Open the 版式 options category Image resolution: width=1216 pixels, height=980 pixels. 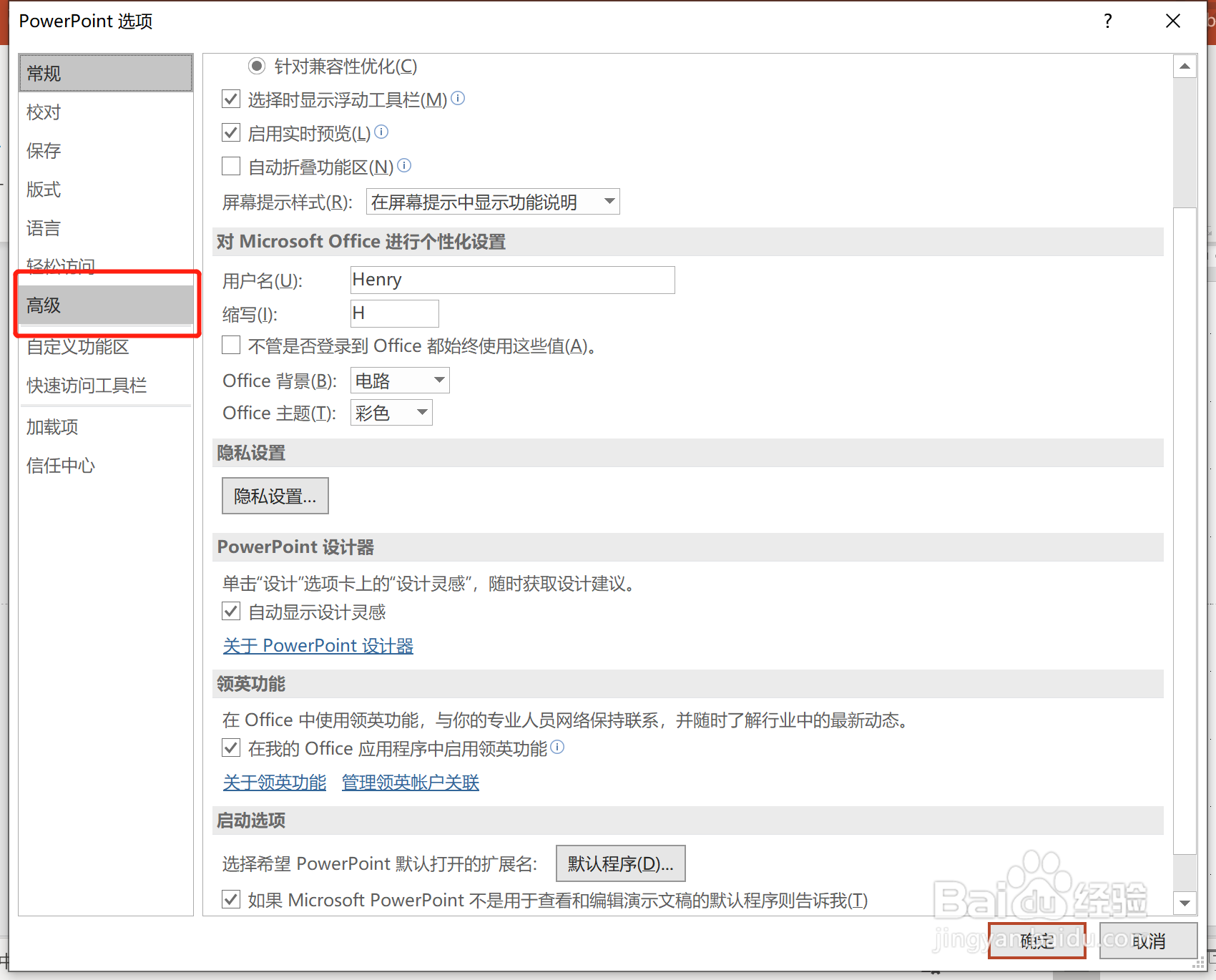pyautogui.click(x=106, y=190)
